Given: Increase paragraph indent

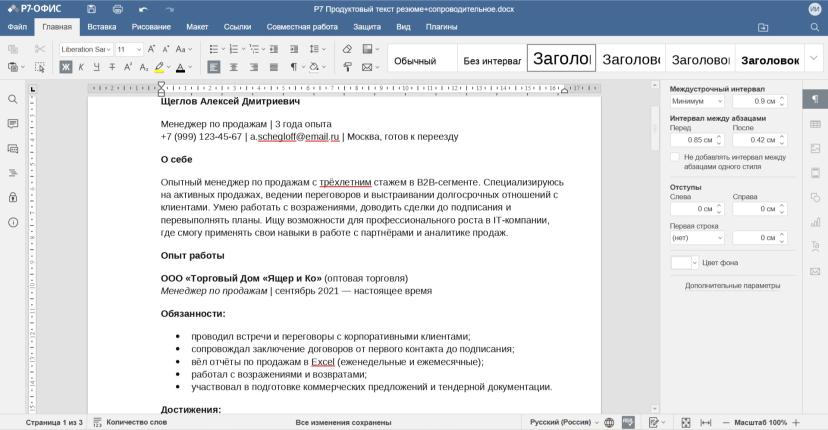Looking at the screenshot, I should (x=294, y=49).
